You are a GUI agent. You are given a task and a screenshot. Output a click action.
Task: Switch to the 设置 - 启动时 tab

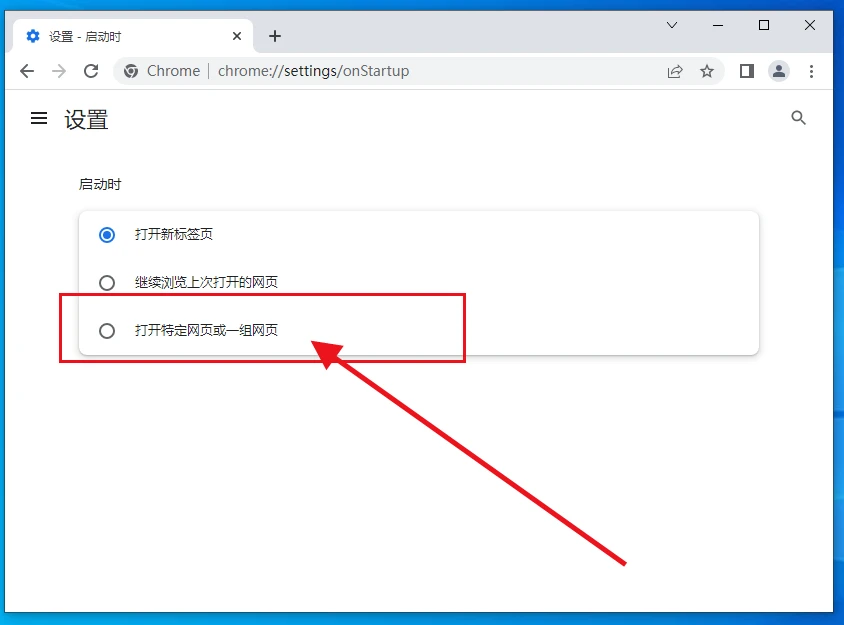120,36
